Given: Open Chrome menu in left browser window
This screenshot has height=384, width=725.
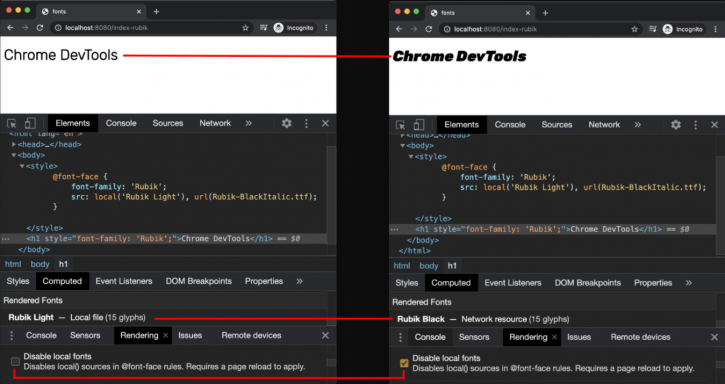Looking at the screenshot, I should pos(326,28).
